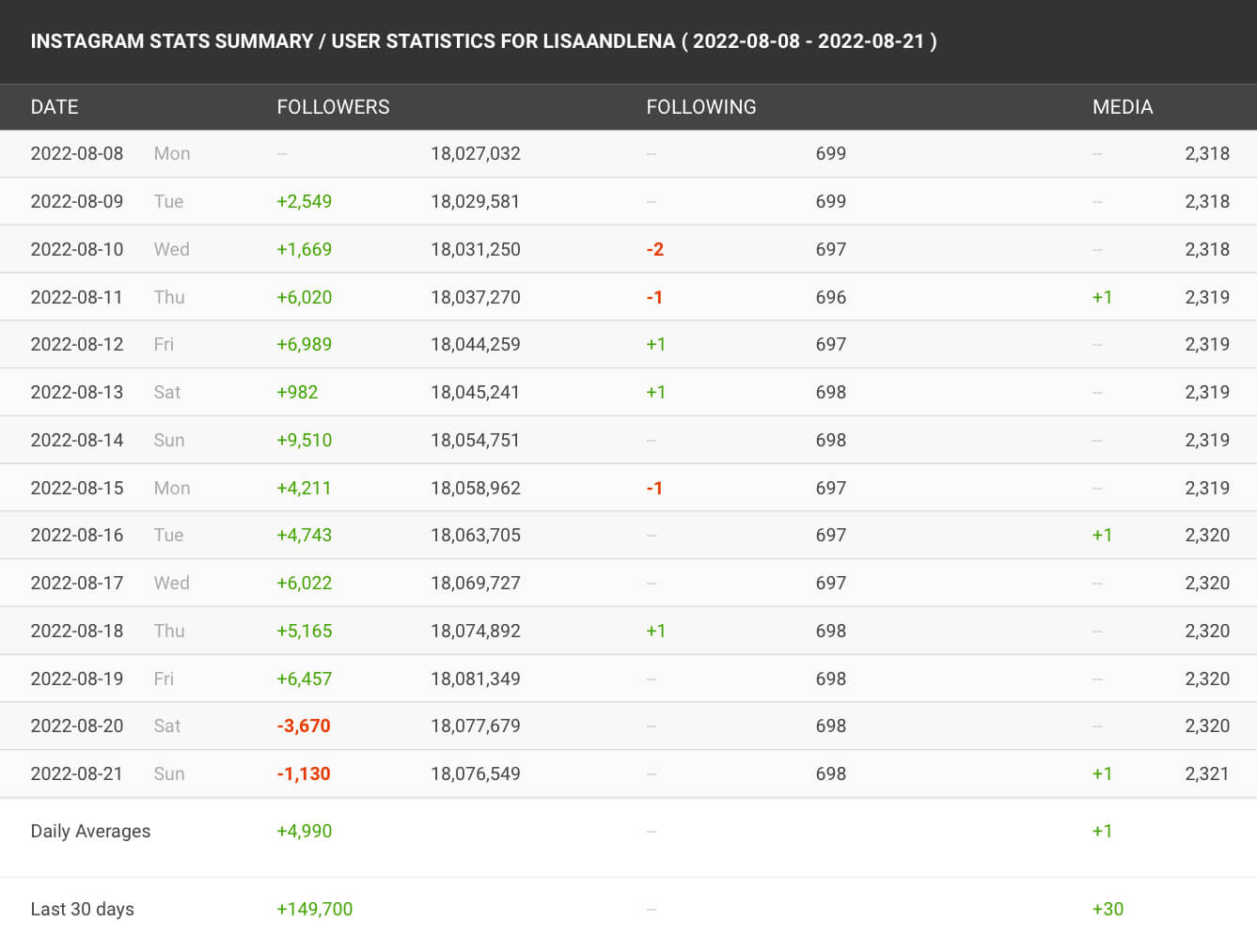
Task: Click the date 2022-08-10
Action: click(x=77, y=249)
